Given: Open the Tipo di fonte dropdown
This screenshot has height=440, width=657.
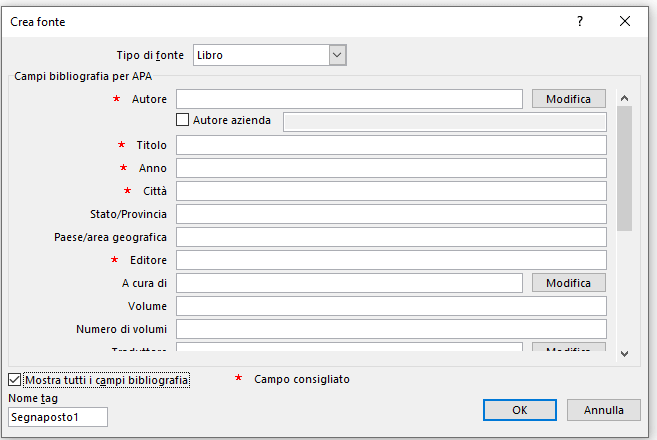Looking at the screenshot, I should 337,56.
